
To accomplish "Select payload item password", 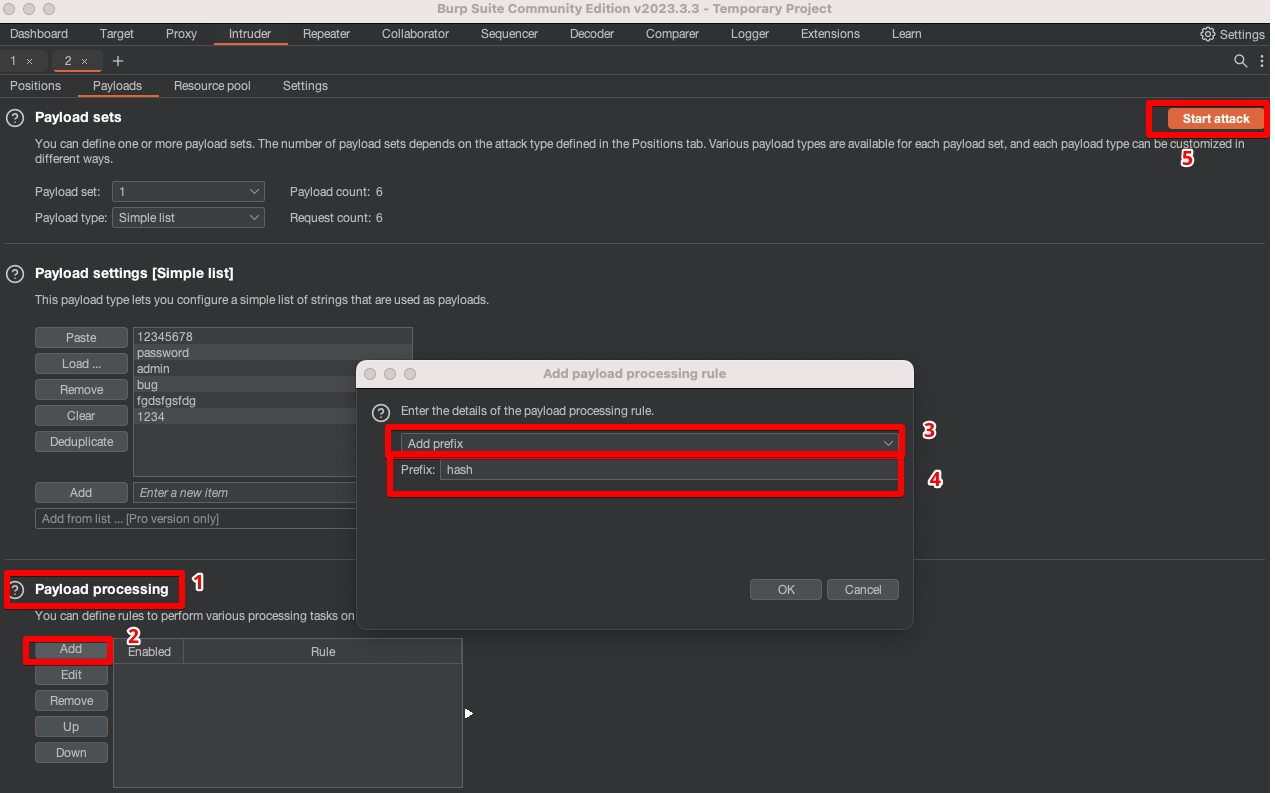I will (273, 353).
